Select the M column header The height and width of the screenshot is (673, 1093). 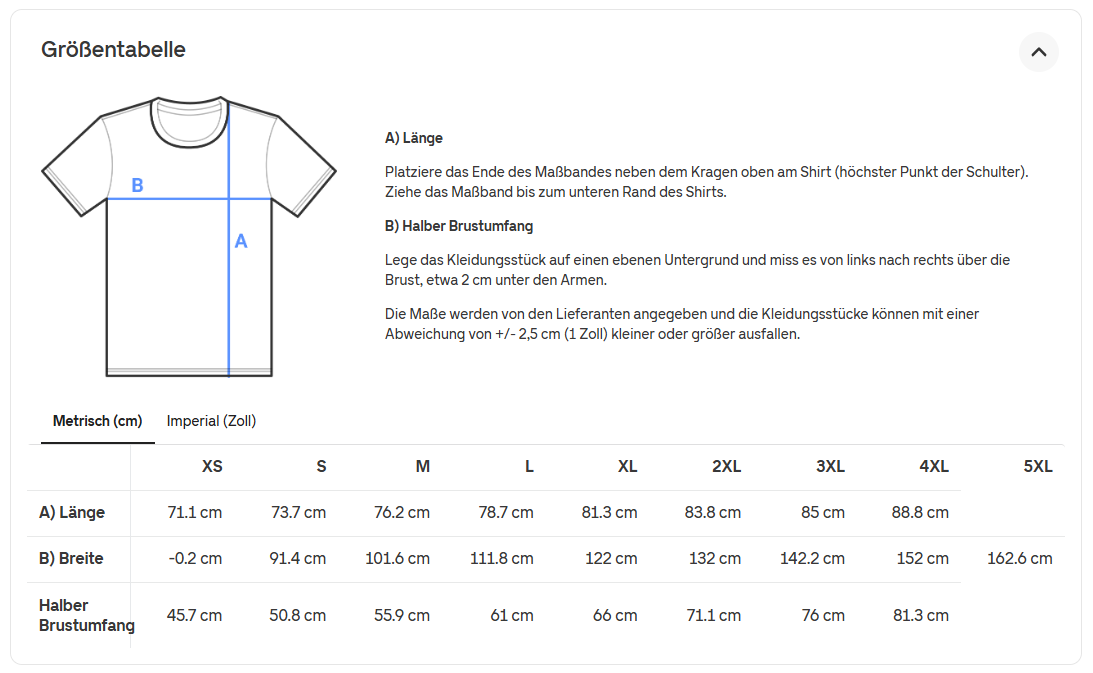[x=423, y=466]
